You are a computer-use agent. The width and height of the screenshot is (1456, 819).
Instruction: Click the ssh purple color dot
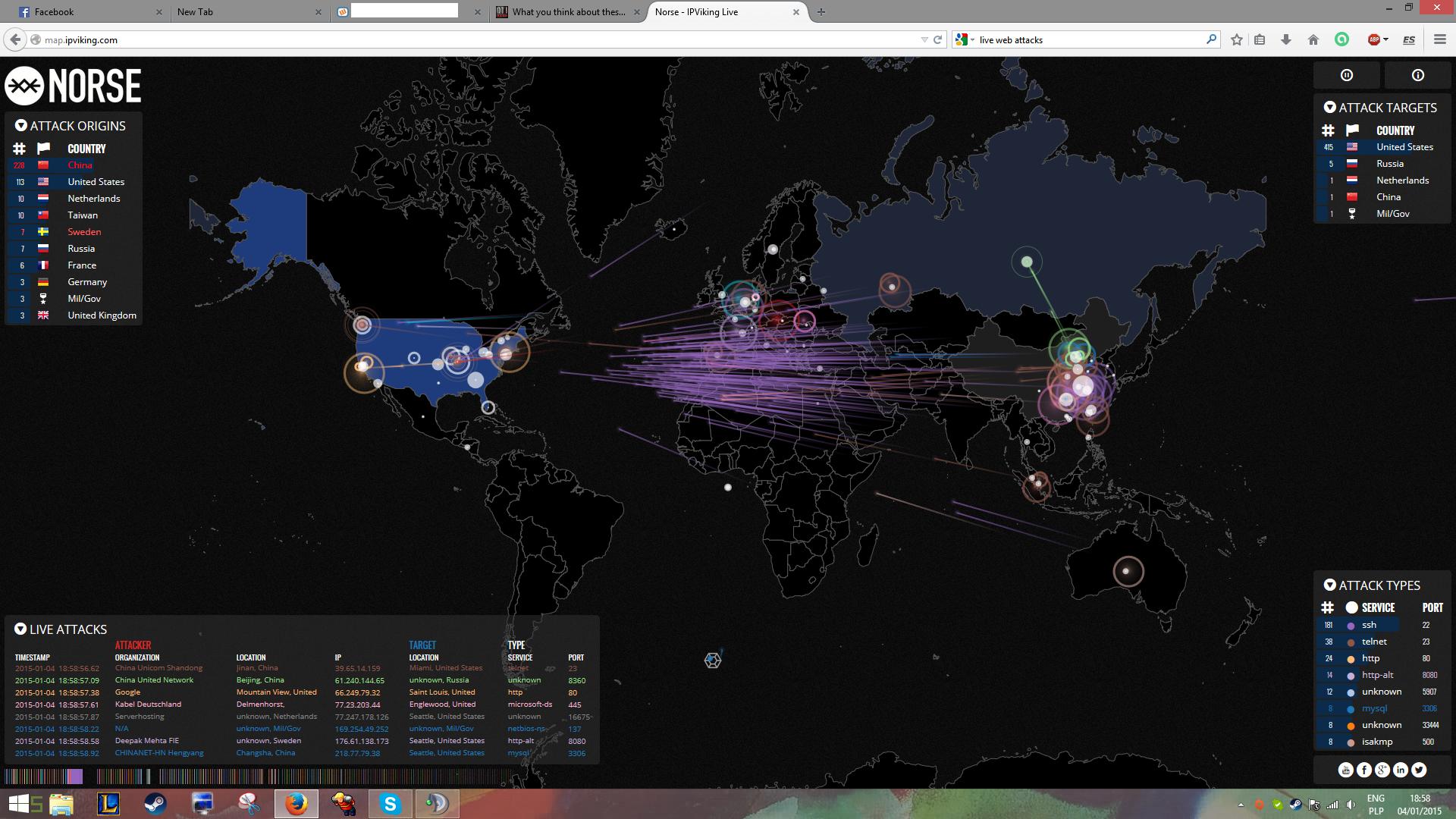1351,626
